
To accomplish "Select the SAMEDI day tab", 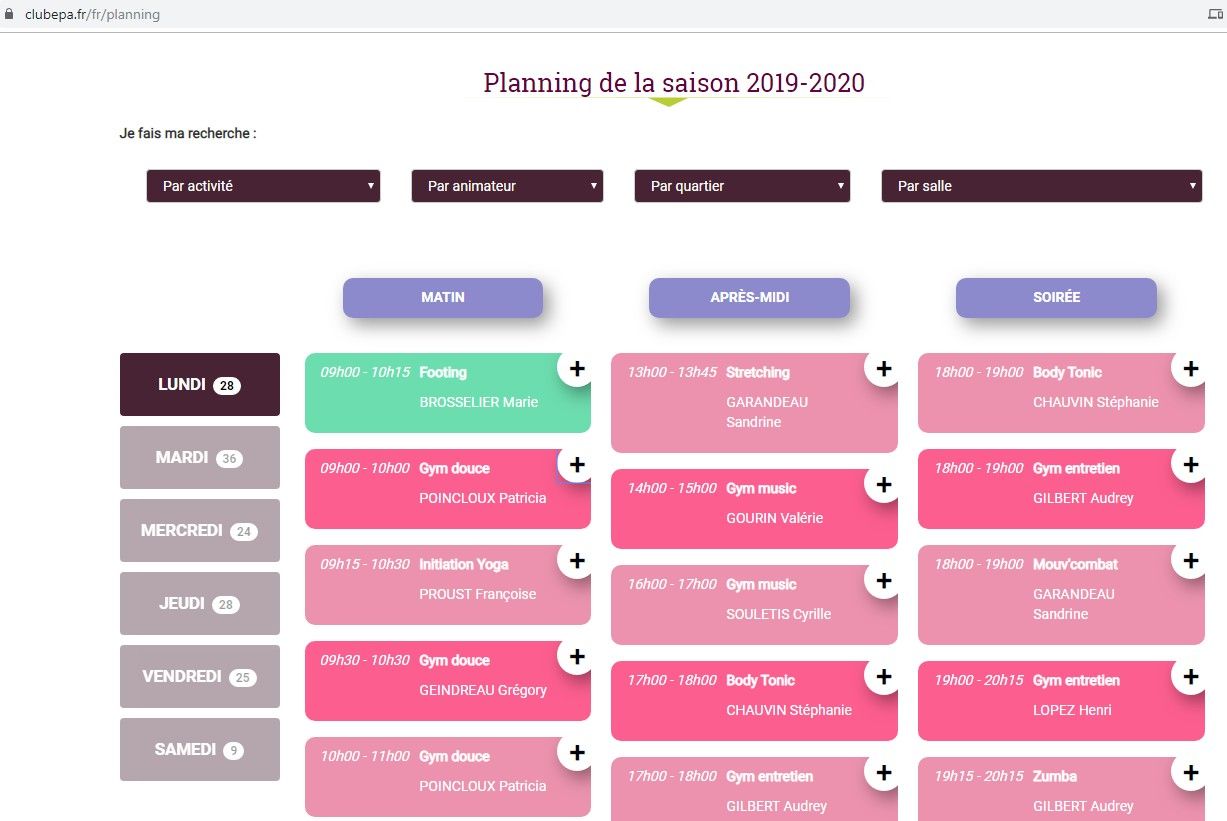I will tap(199, 750).
